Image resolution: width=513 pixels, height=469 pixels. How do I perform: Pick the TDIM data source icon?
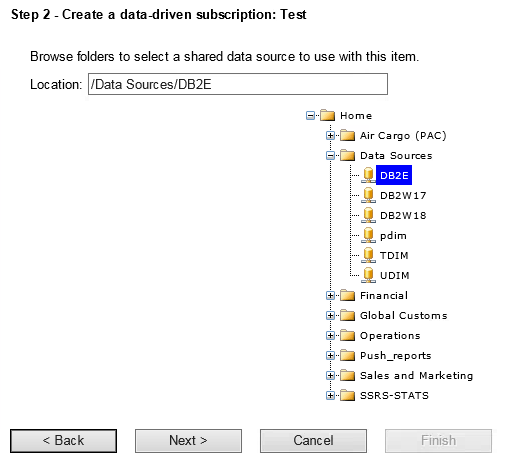click(x=368, y=255)
